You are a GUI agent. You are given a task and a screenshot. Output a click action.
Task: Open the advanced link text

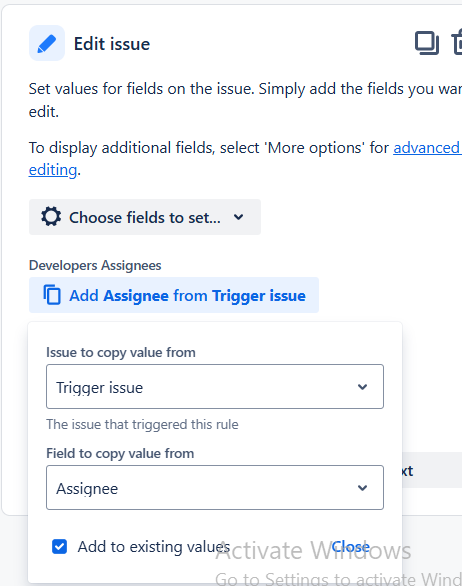[x=427, y=148]
